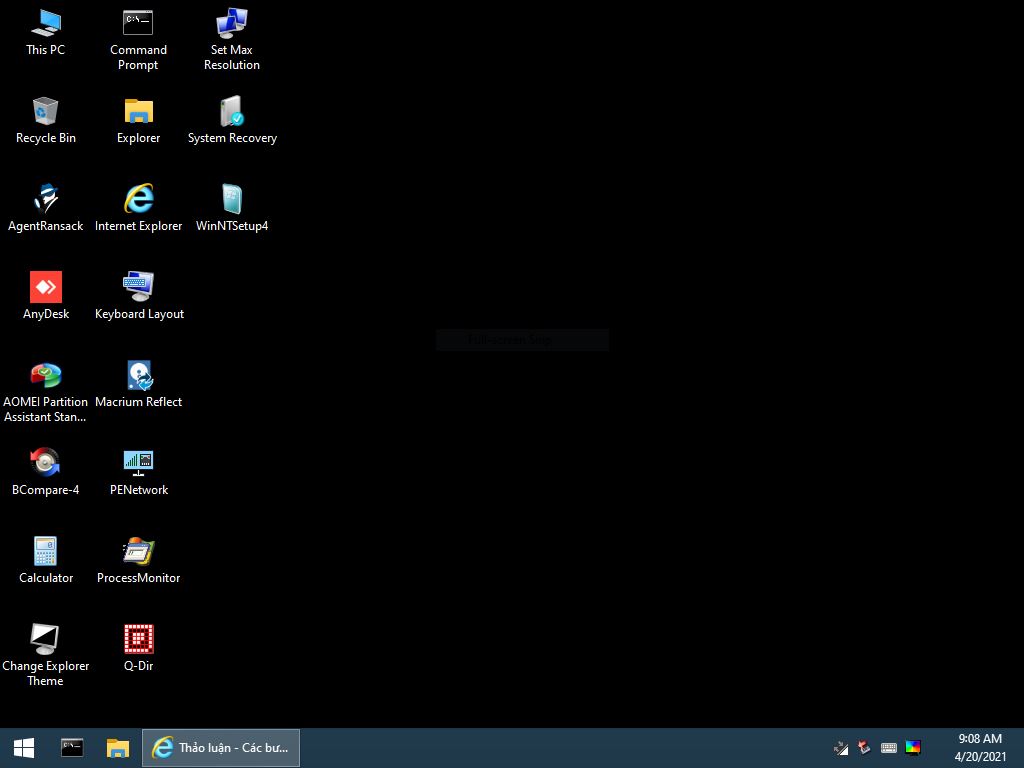
Task: Click the Q-Dir shortcut
Action: click(138, 648)
